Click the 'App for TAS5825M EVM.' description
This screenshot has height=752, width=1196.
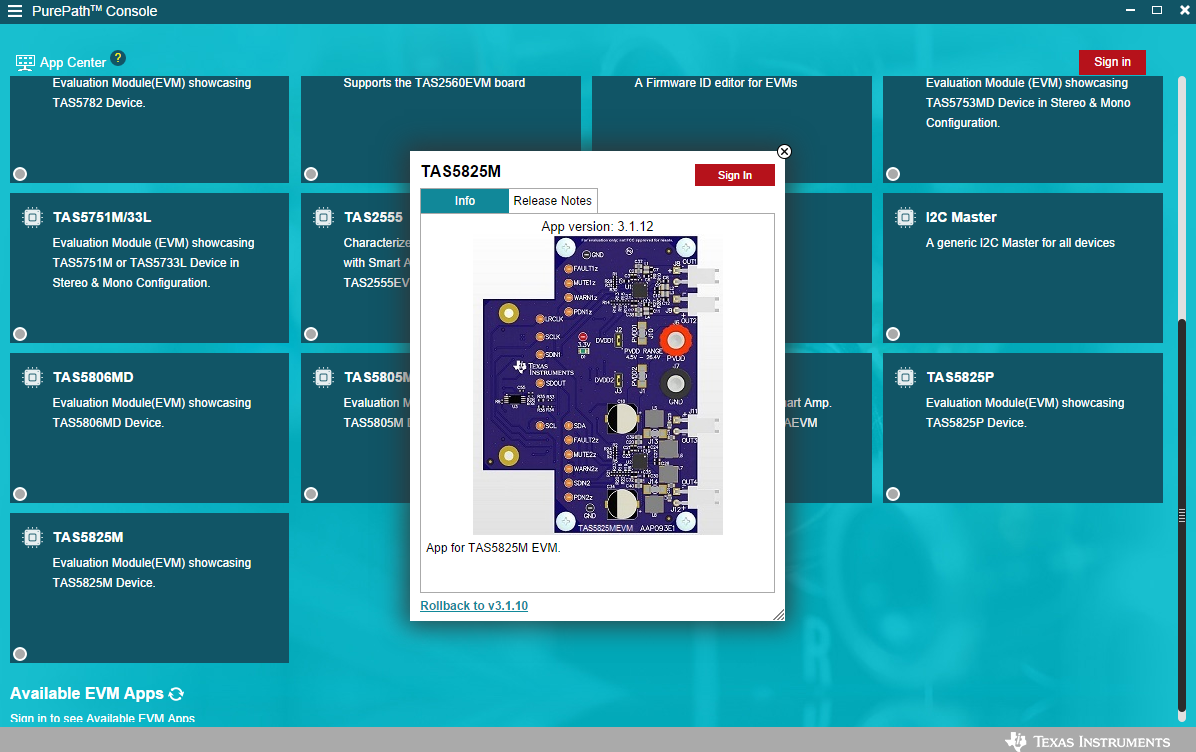pyautogui.click(x=493, y=548)
